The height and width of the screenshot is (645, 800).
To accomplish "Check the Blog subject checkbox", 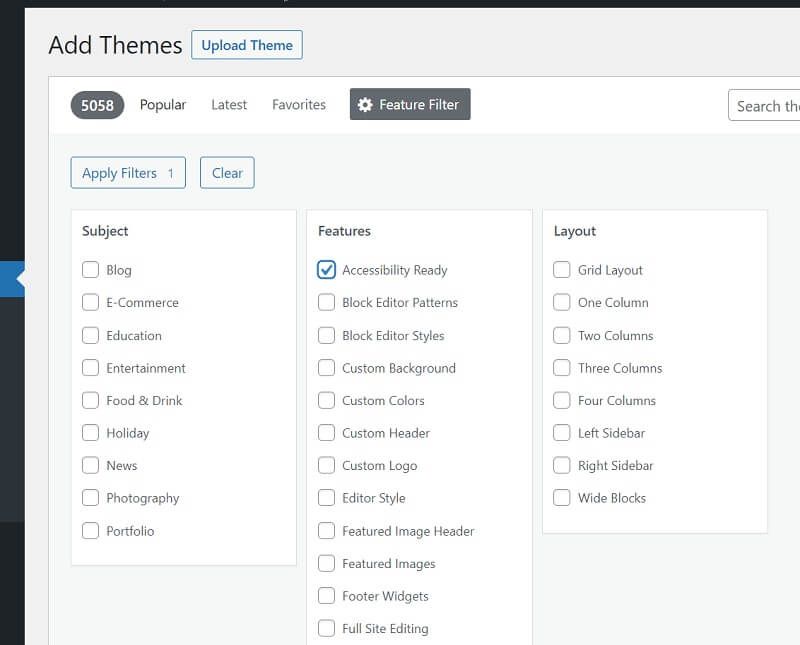I will coord(90,269).
